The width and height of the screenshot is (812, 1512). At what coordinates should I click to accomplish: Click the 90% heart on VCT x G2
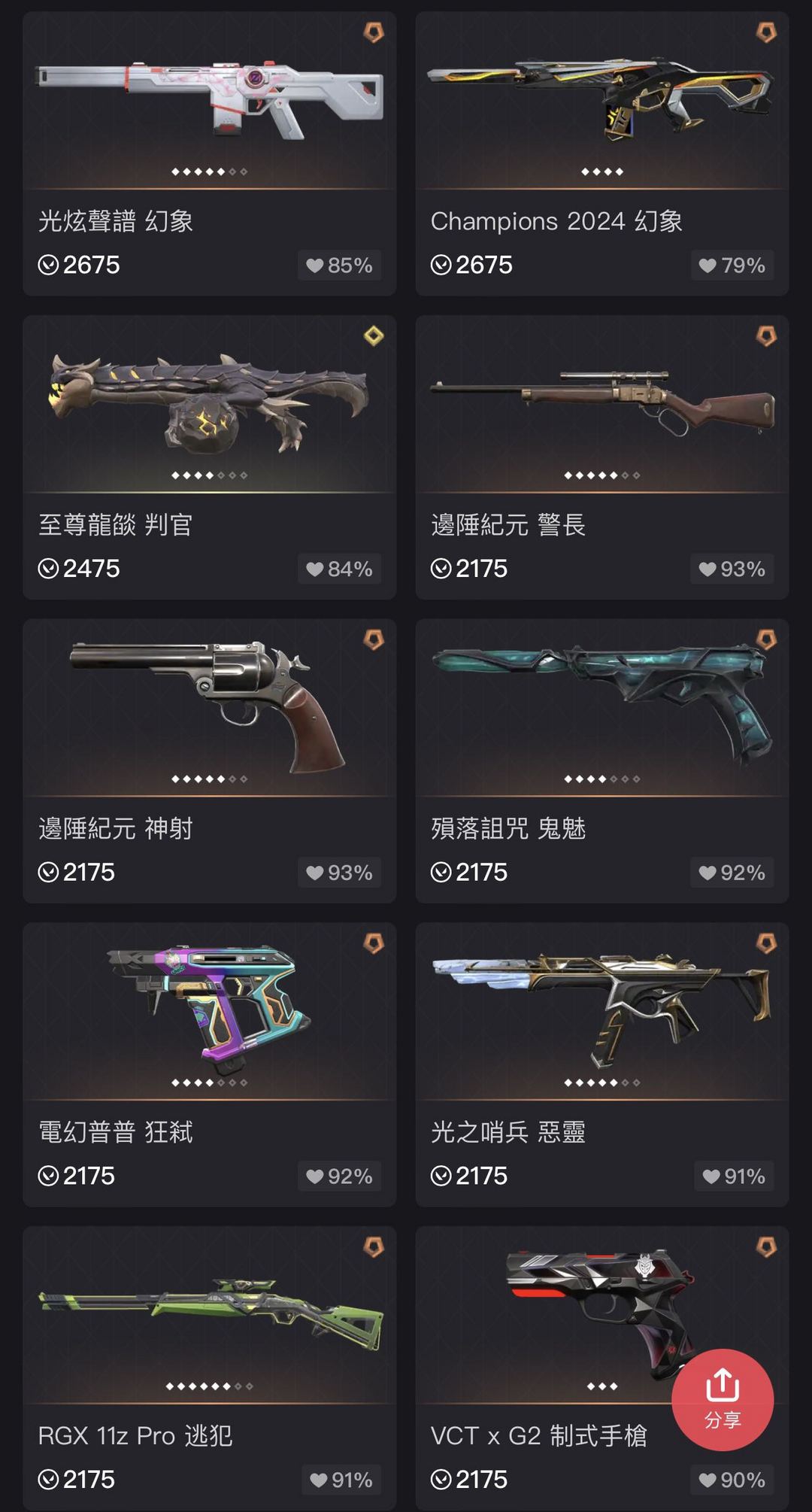click(x=732, y=1480)
